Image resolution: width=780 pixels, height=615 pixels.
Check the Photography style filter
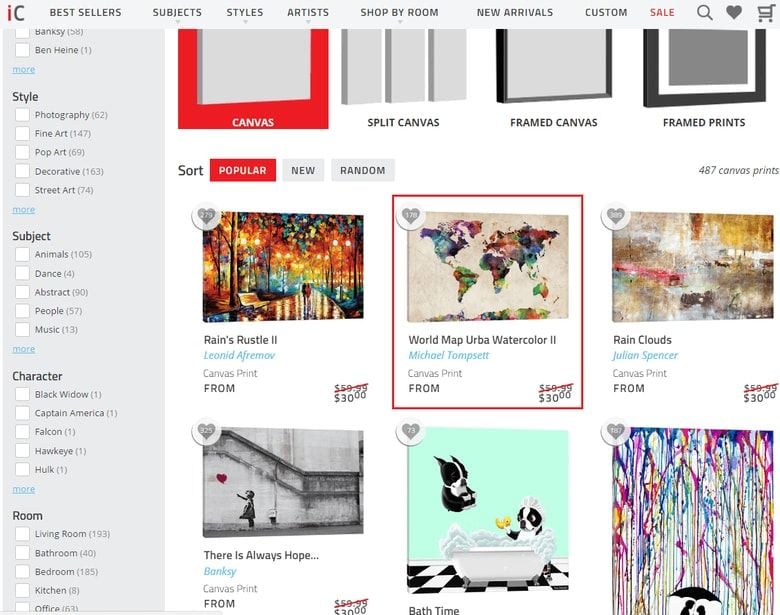tap(22, 115)
